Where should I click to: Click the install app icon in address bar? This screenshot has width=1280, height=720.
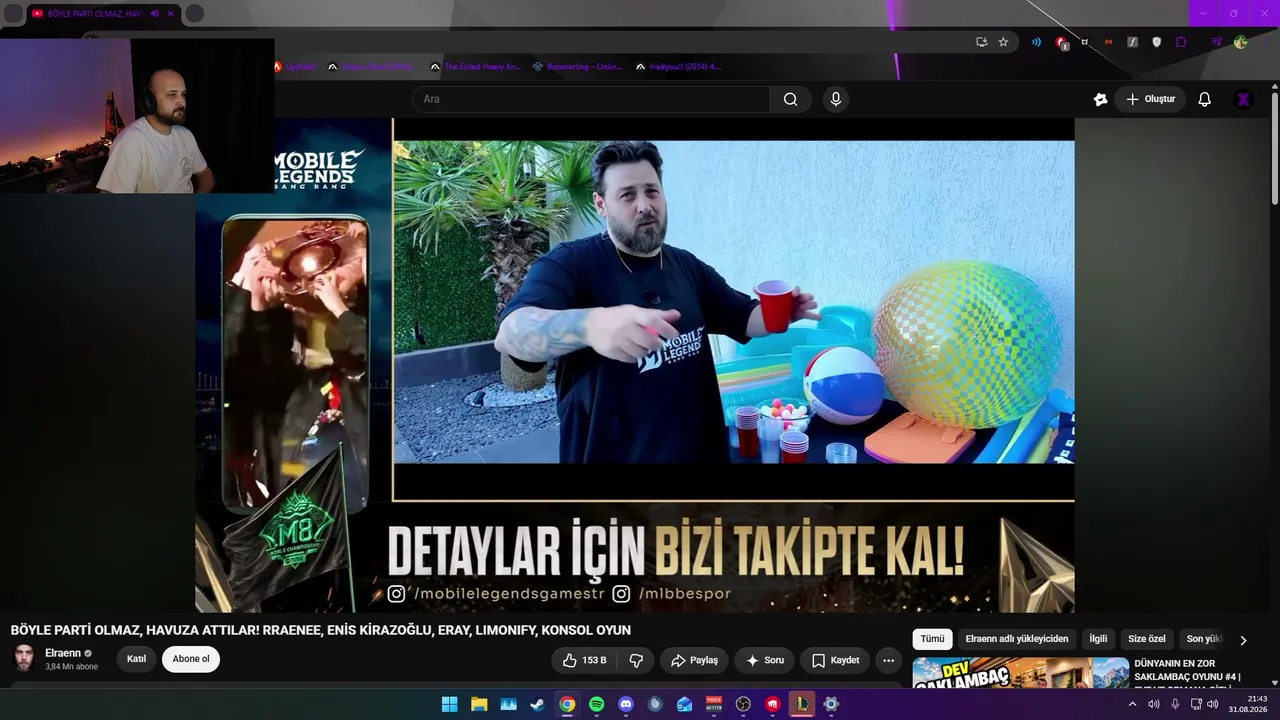click(981, 42)
